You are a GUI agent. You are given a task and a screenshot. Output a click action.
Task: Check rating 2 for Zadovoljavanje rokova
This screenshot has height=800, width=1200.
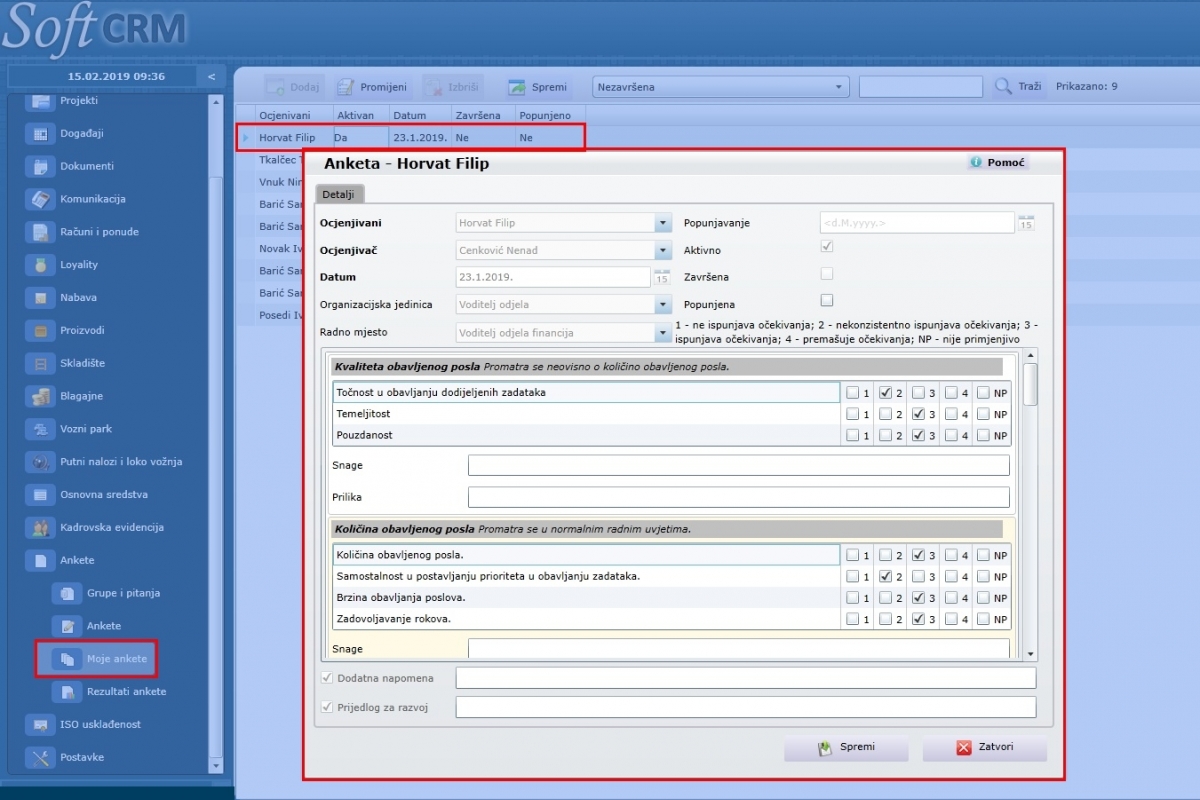(885, 619)
